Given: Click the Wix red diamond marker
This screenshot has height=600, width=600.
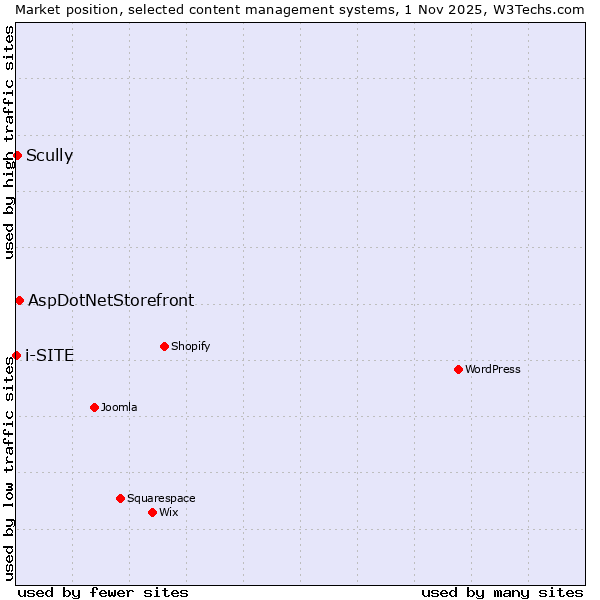Looking at the screenshot, I should (x=152, y=512).
